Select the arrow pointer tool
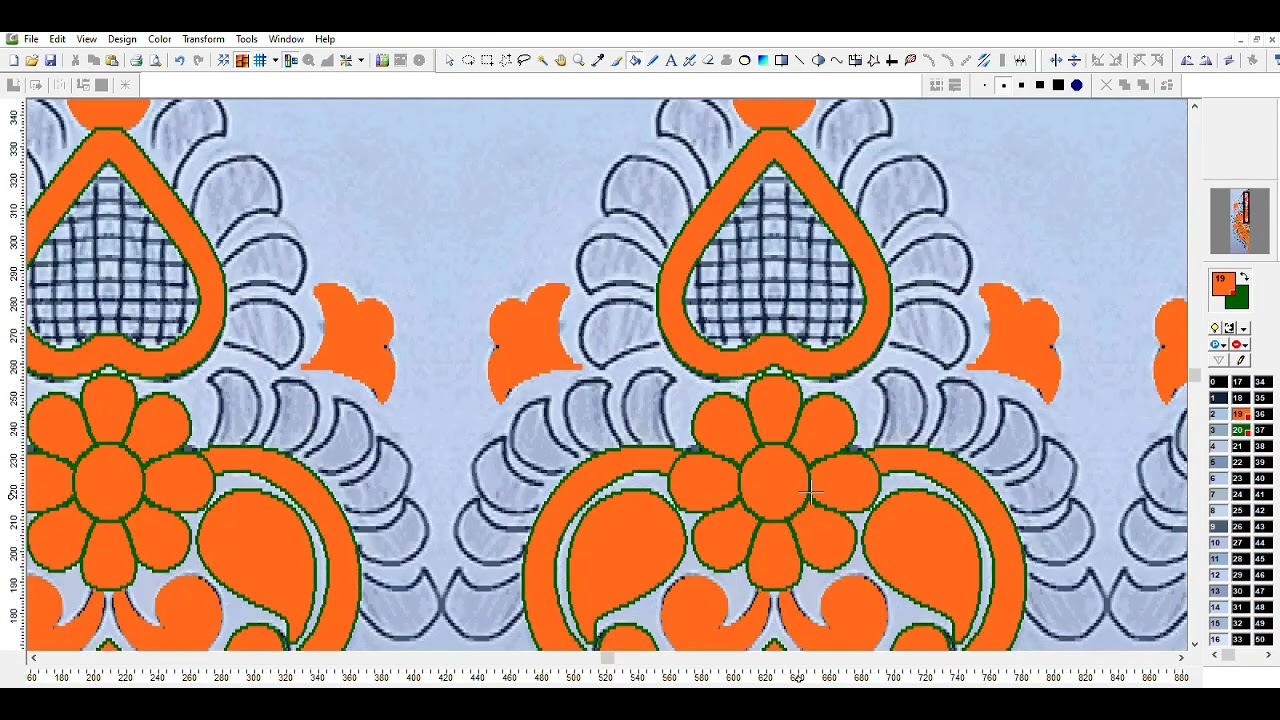The width and height of the screenshot is (1280, 720). click(449, 61)
